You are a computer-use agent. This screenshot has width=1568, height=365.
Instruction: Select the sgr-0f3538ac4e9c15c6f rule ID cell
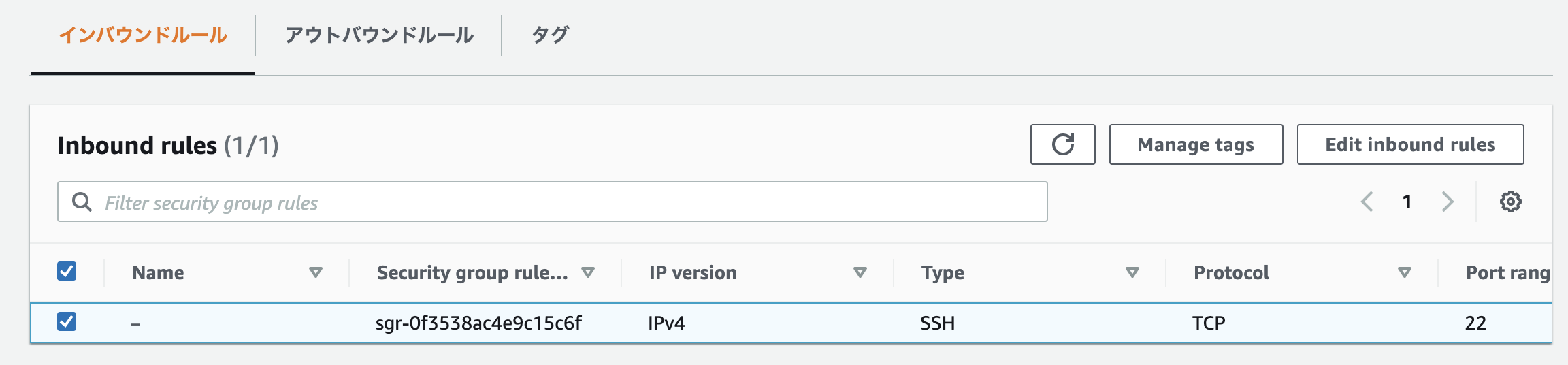478,323
